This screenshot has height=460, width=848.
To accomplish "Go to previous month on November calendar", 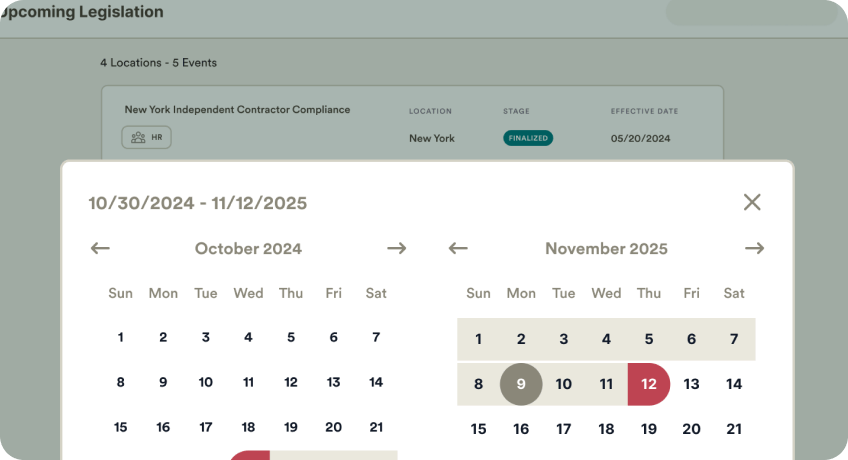I will [x=458, y=248].
